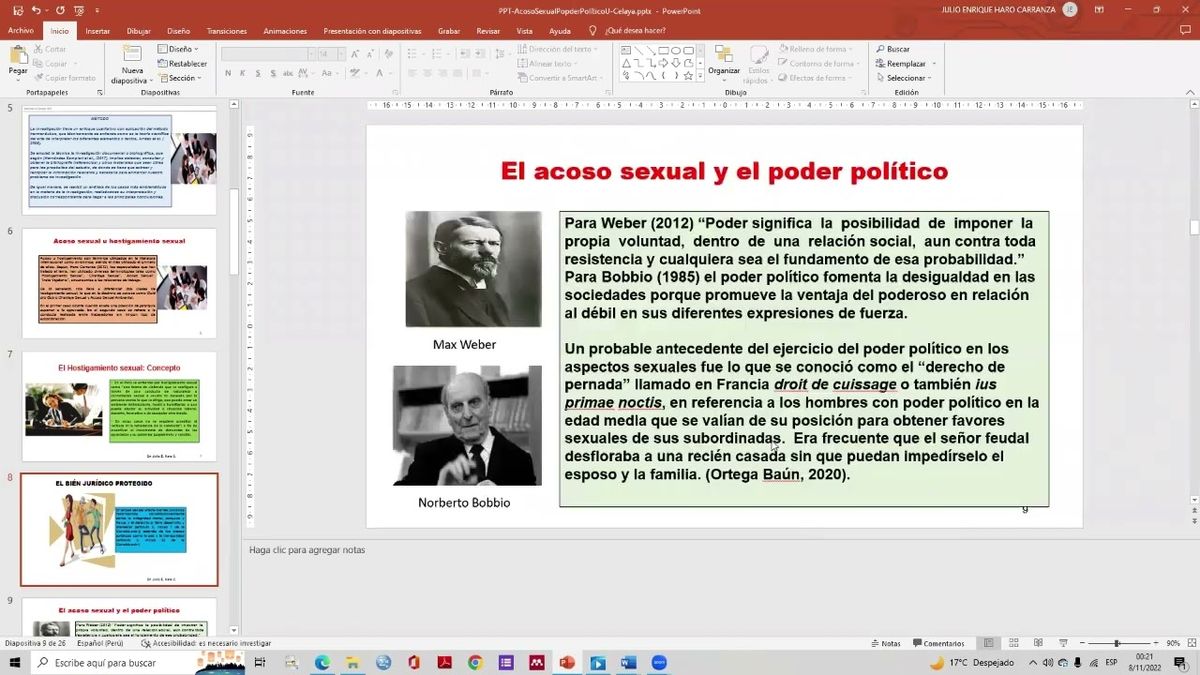This screenshot has height=675, width=1200.
Task: Open the Reemplazar dropdown arrow
Action: tap(932, 63)
